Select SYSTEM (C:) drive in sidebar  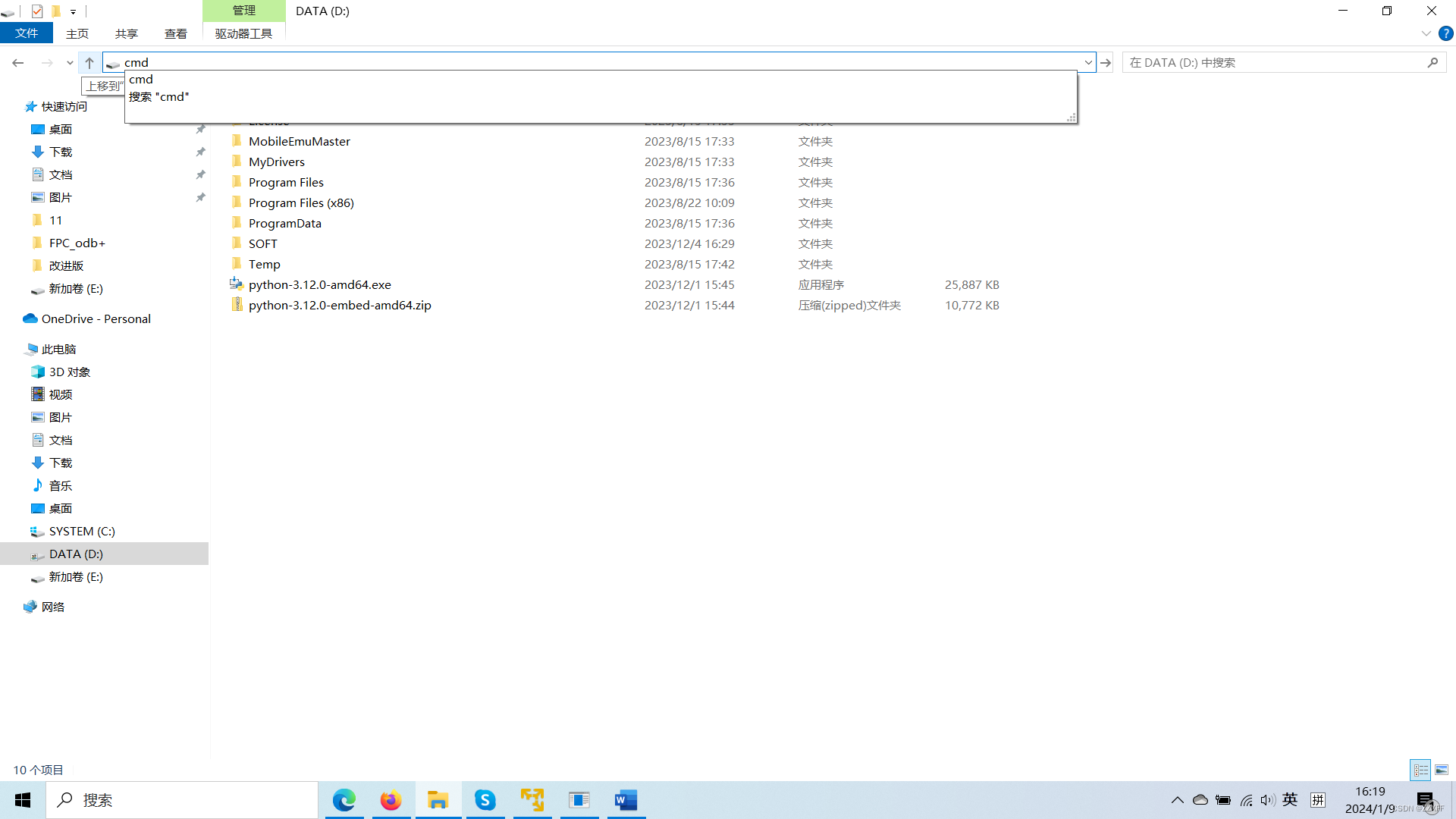tap(82, 531)
